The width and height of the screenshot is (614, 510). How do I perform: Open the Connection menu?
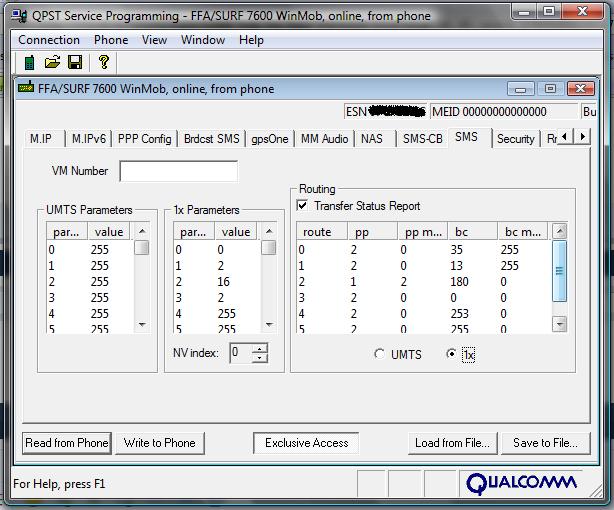click(49, 40)
